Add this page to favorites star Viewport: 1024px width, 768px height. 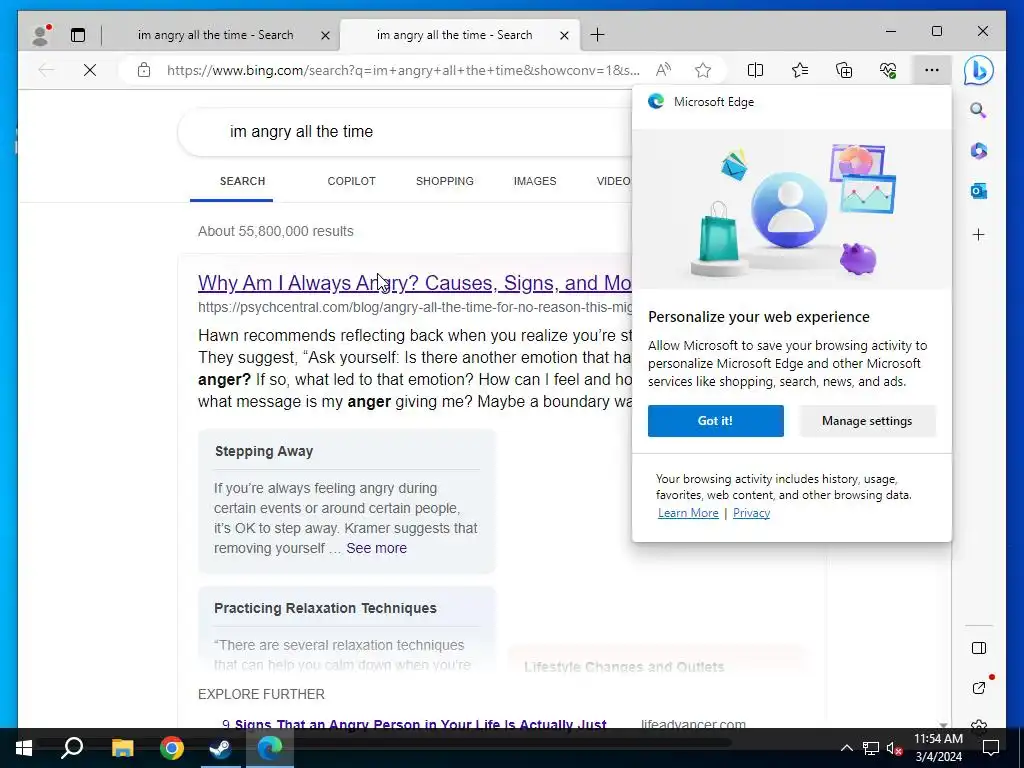click(x=703, y=70)
